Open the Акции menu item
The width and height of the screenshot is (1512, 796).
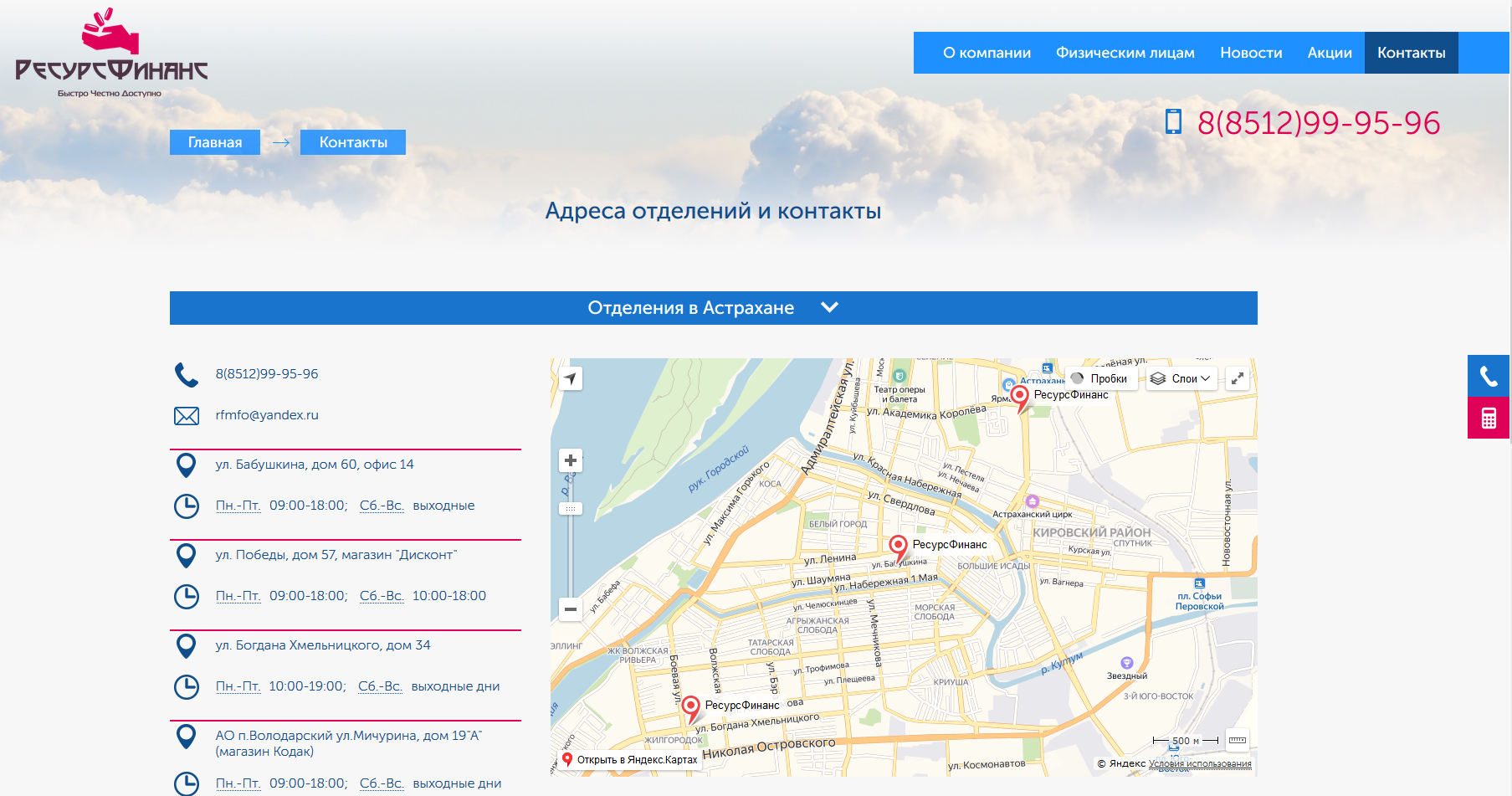point(1330,53)
